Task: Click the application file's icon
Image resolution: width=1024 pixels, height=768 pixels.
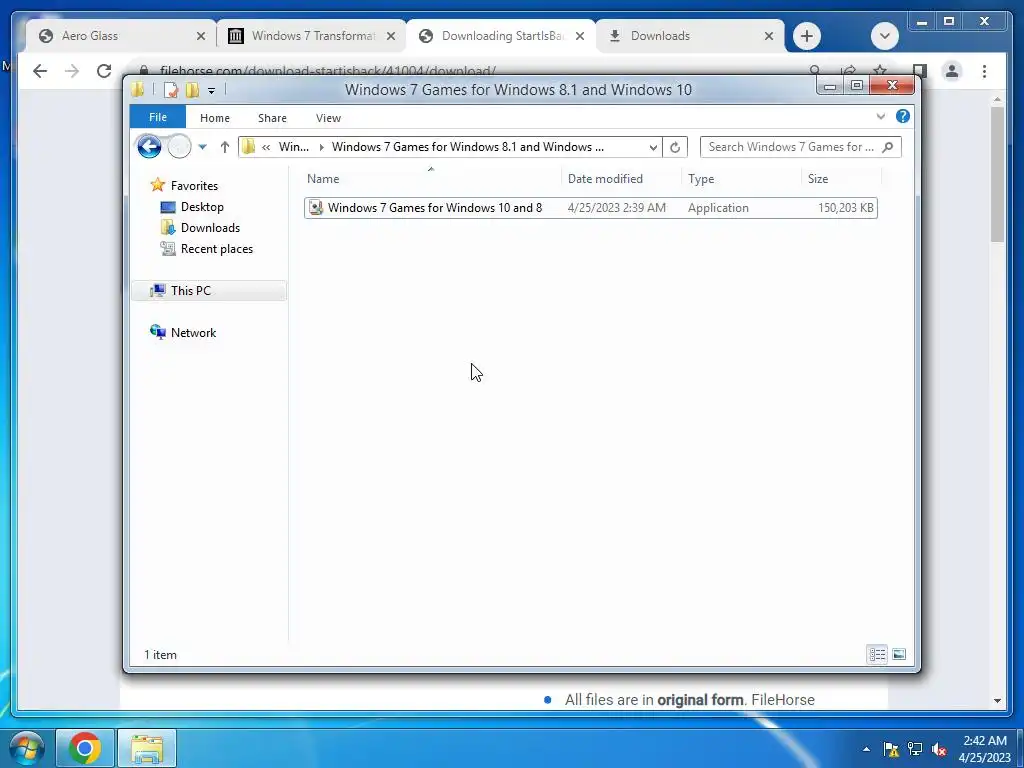Action: tap(316, 208)
